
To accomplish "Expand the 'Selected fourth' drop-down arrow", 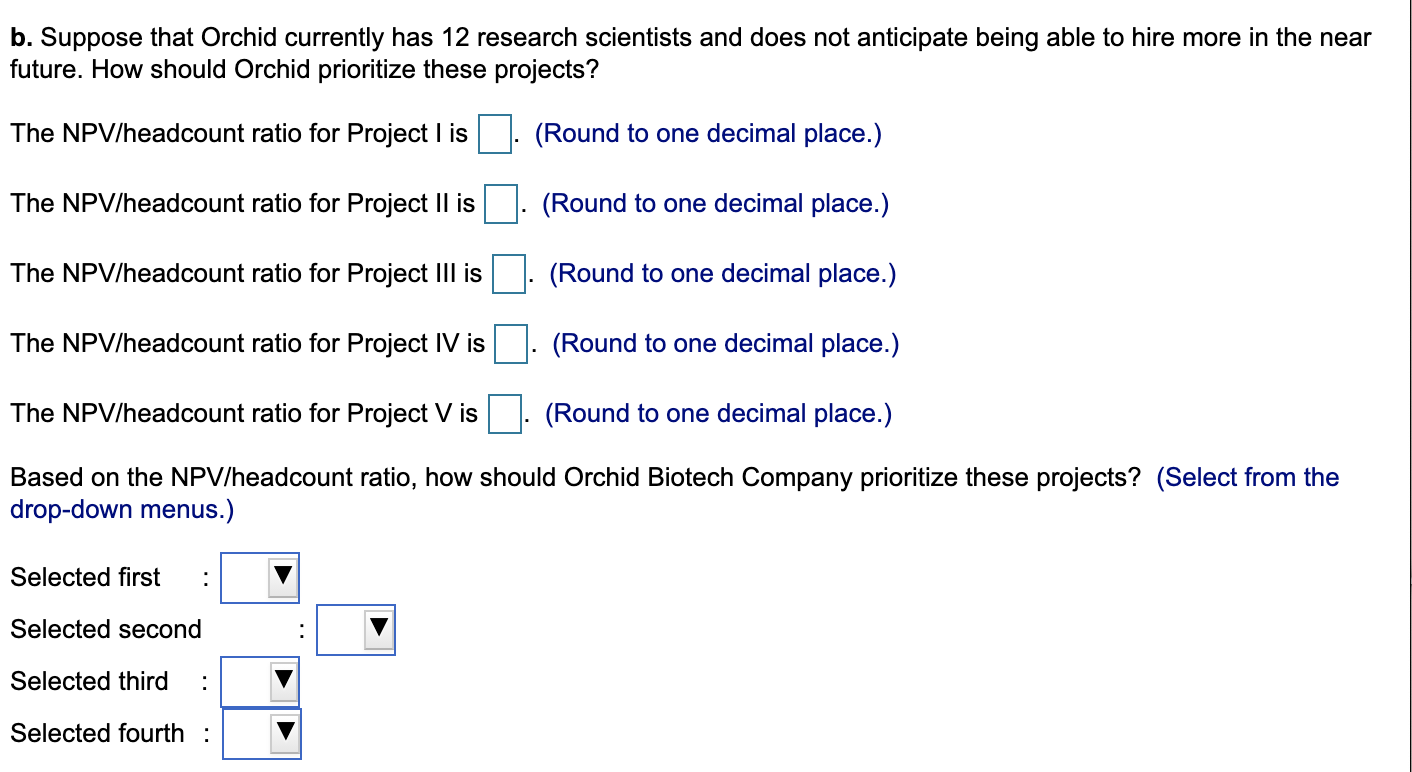I will [x=285, y=734].
